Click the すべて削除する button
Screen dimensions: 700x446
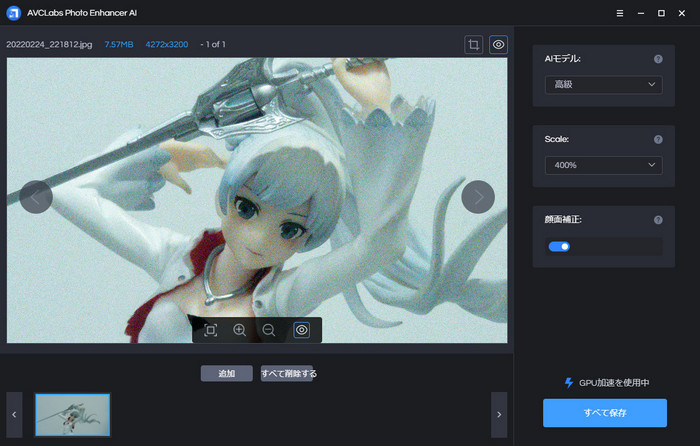288,373
